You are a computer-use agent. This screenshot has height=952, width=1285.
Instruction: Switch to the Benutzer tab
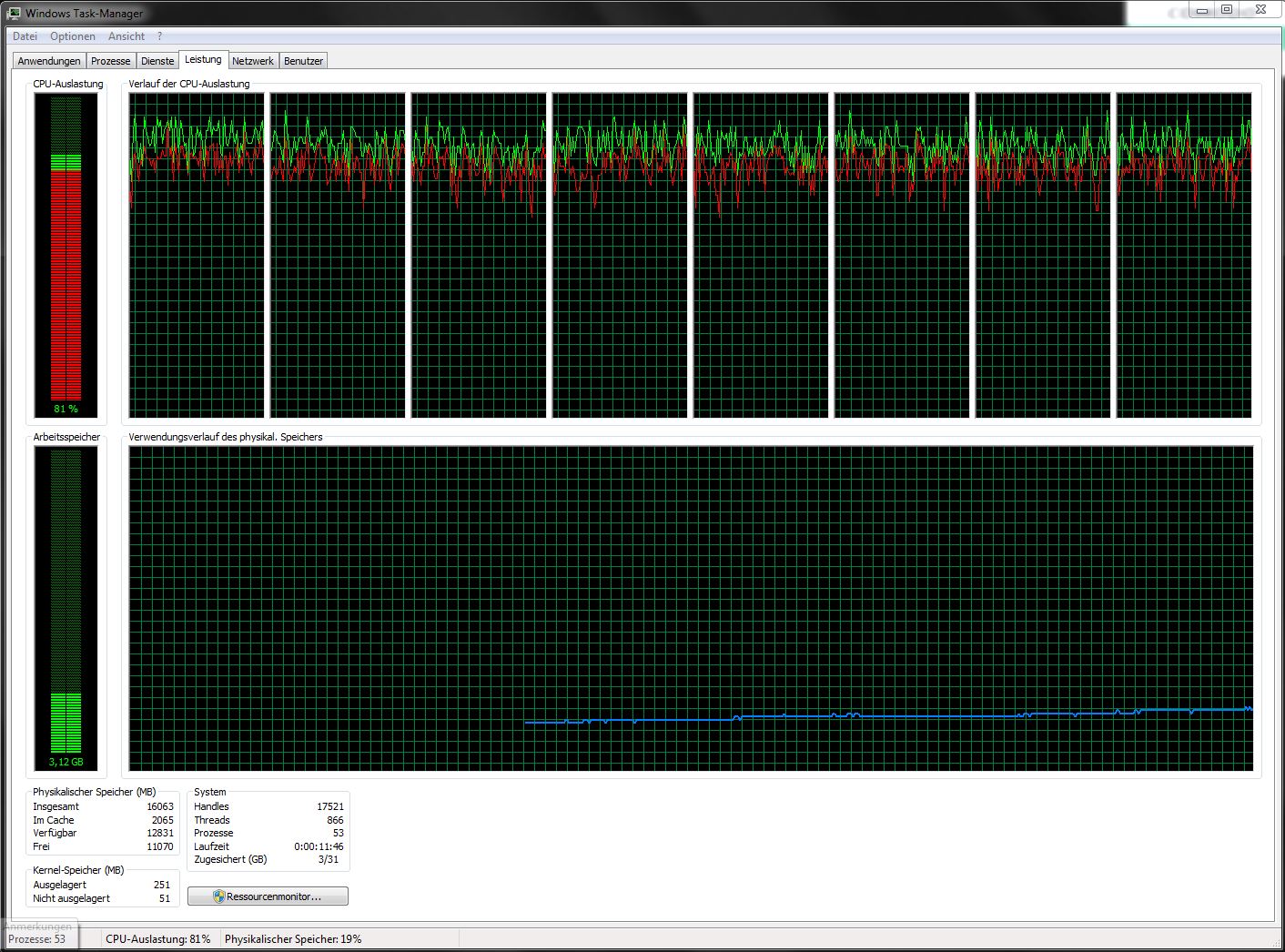click(303, 61)
